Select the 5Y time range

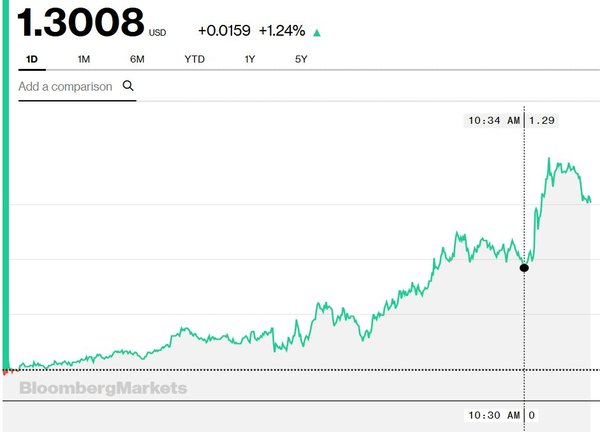coord(301,59)
